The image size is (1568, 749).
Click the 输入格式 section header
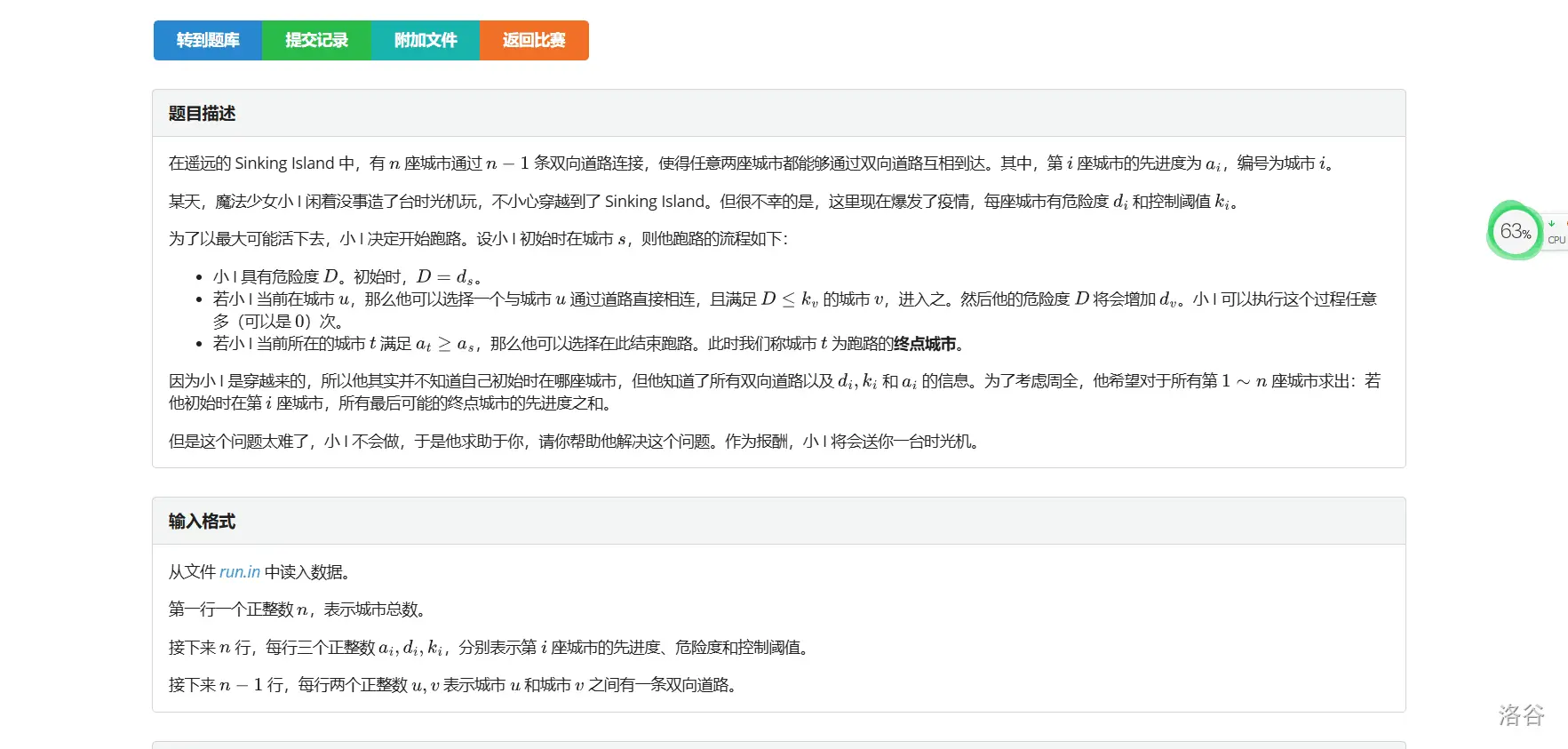(x=203, y=522)
